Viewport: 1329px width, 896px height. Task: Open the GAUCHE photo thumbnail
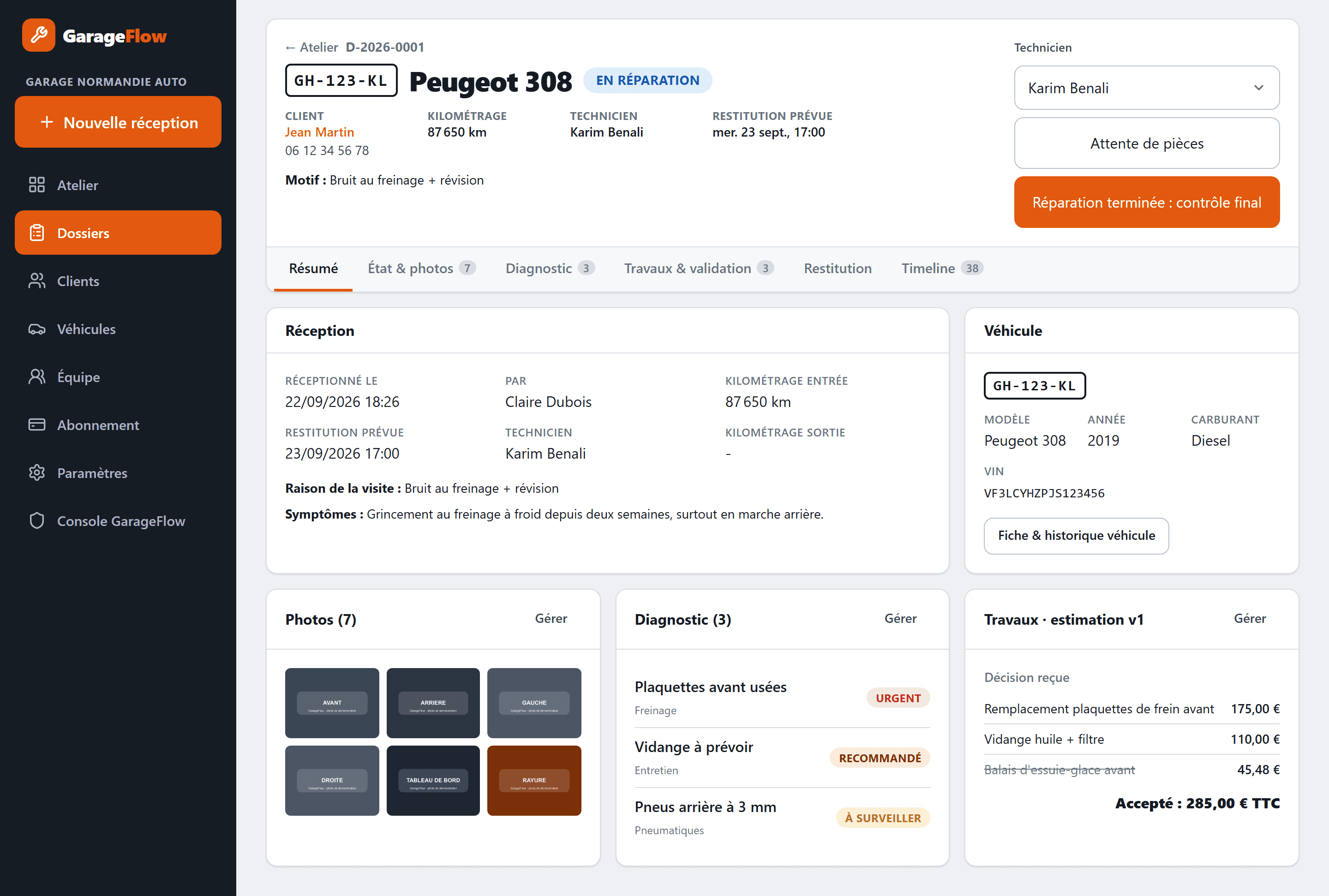click(x=533, y=703)
